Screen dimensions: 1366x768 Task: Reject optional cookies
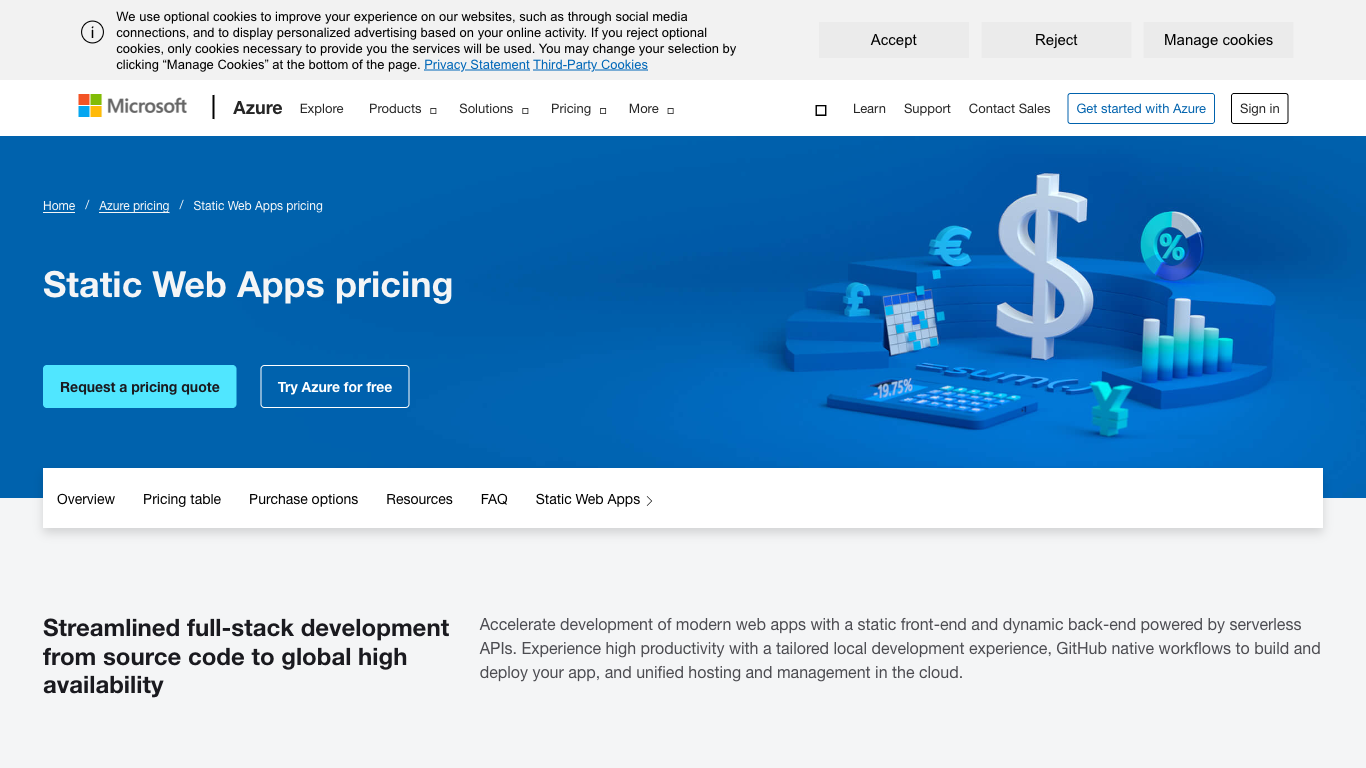(1056, 40)
